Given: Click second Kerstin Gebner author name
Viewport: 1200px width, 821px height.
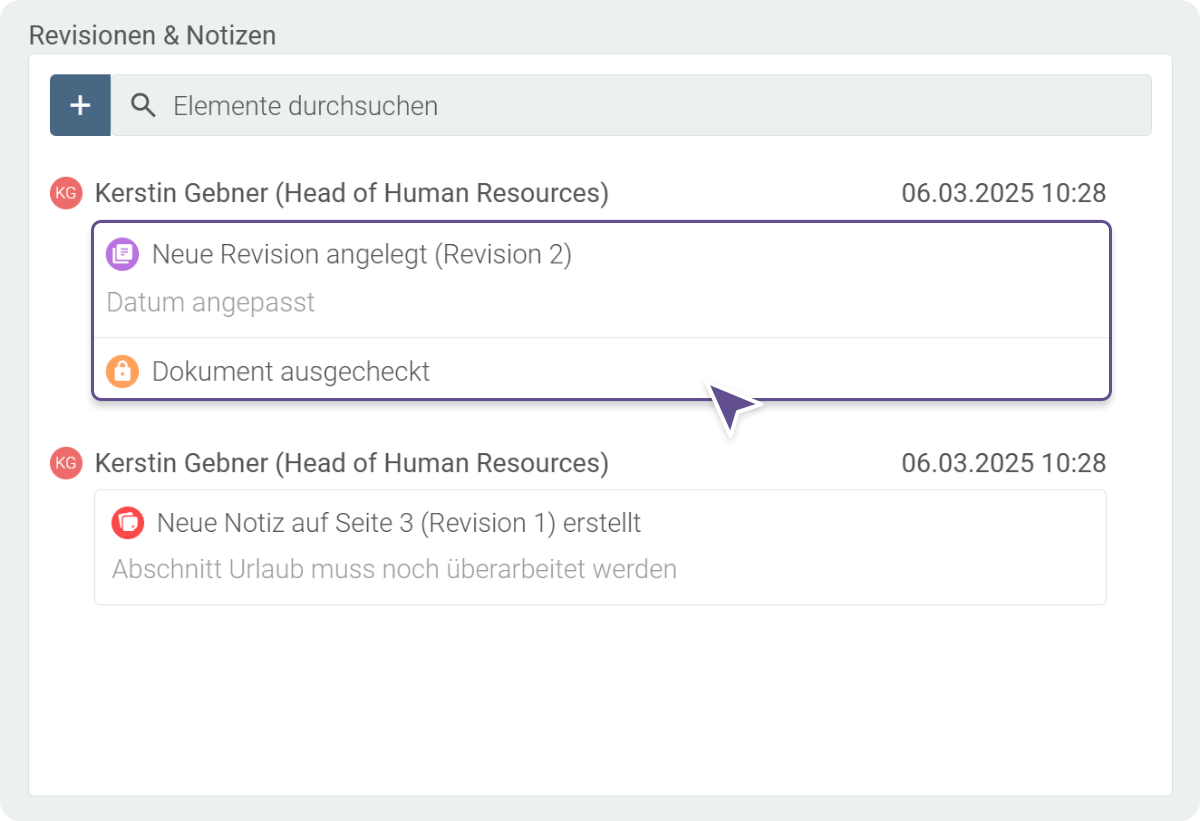Looking at the screenshot, I should click(351, 463).
